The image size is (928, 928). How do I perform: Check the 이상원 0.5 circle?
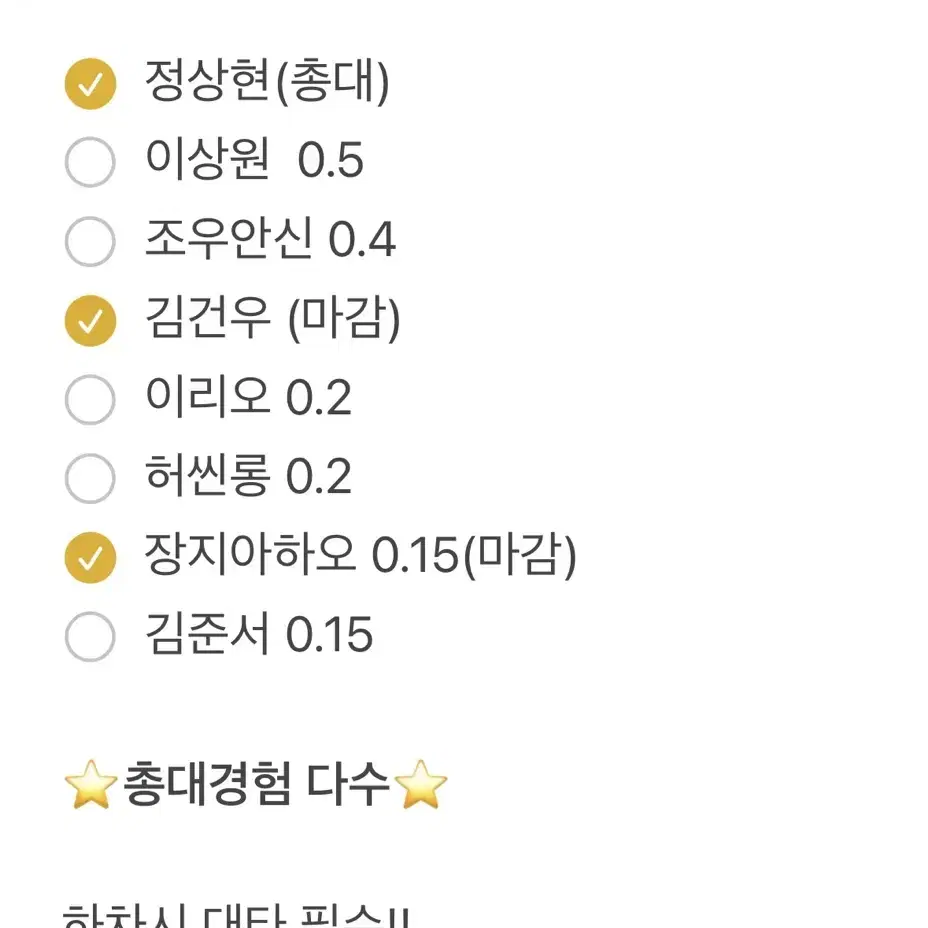click(90, 163)
